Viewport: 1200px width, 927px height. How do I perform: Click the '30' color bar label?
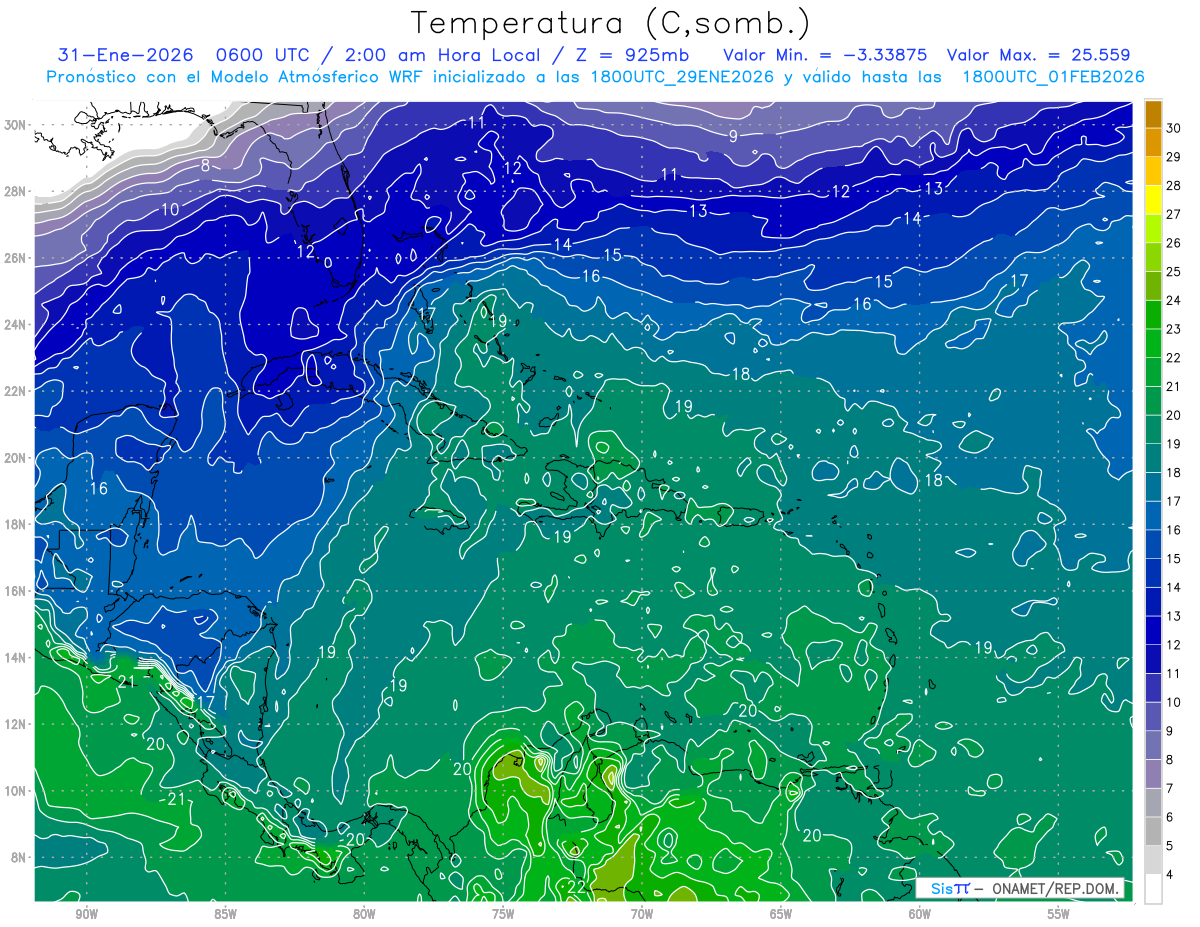[1174, 128]
